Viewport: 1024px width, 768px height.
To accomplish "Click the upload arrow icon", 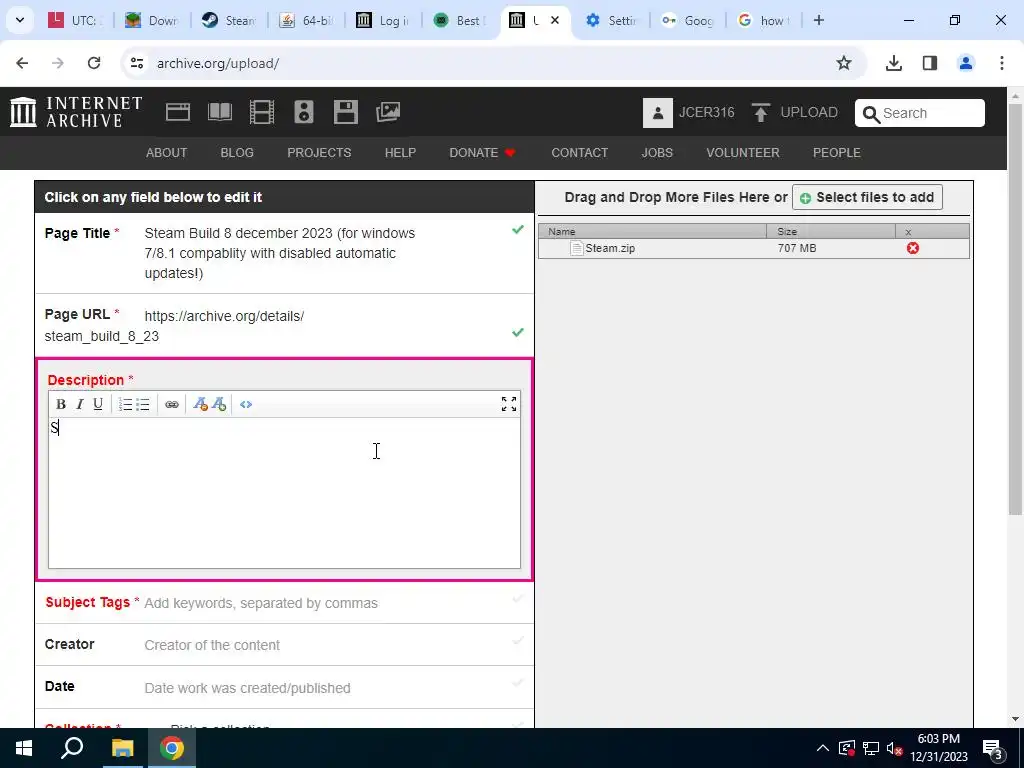I will point(760,112).
